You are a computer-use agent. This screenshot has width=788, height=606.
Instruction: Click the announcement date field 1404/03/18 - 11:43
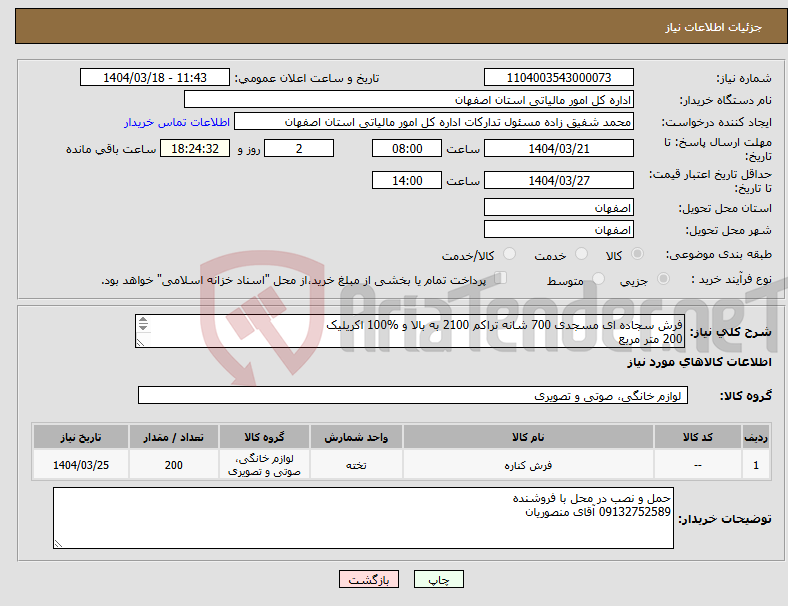pos(155,77)
